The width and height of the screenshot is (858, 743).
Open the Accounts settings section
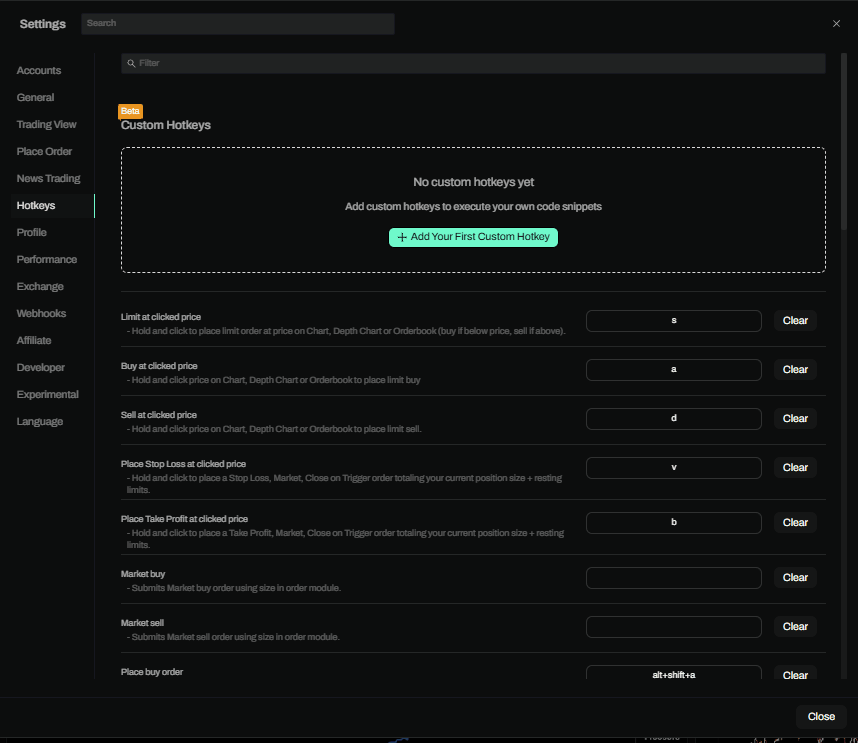(x=39, y=70)
